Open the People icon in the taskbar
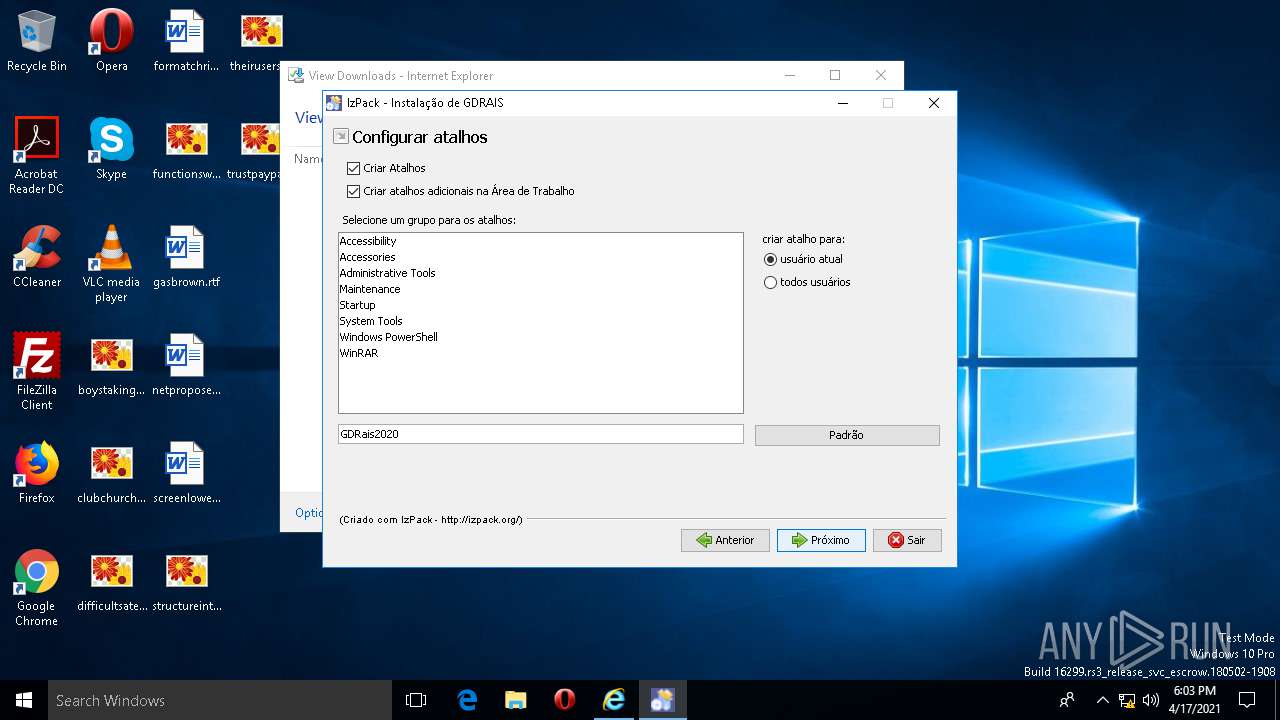 (1068, 700)
